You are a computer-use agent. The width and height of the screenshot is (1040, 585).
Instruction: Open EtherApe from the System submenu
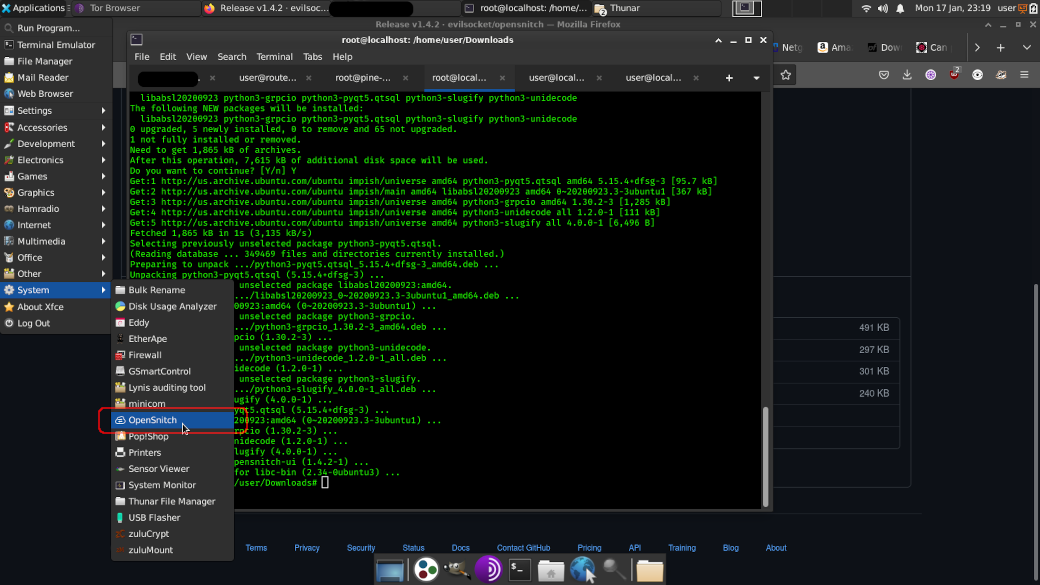pos(172,339)
